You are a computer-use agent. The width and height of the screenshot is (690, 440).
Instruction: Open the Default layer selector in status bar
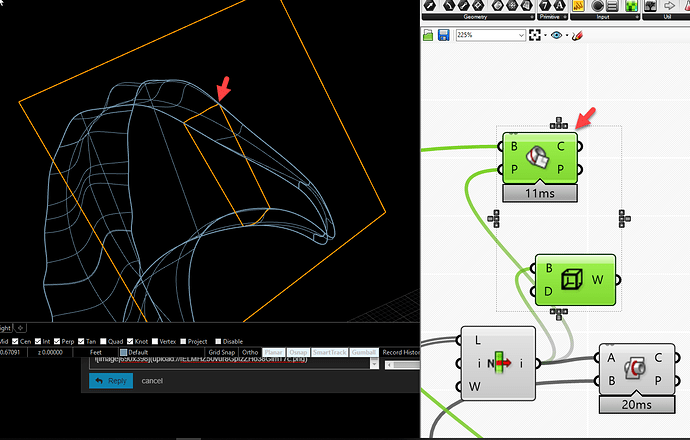(x=161, y=352)
